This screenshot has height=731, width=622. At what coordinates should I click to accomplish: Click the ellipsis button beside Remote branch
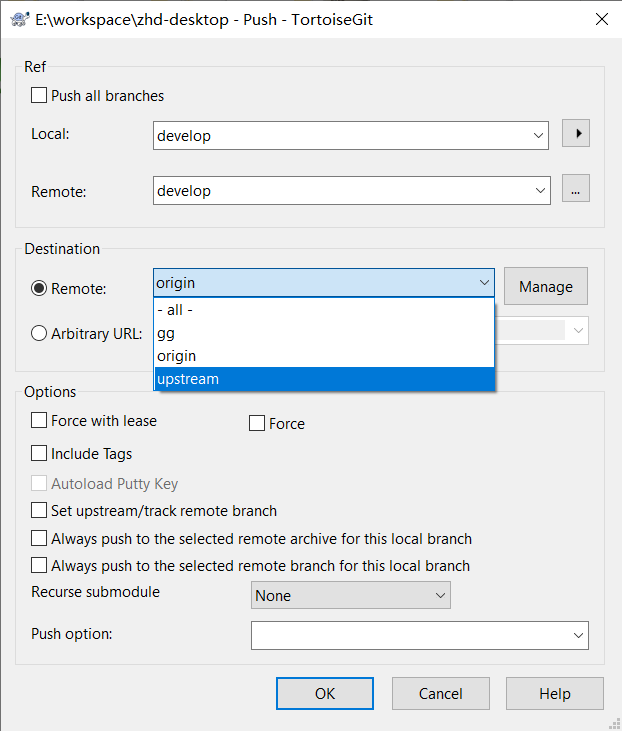575,188
